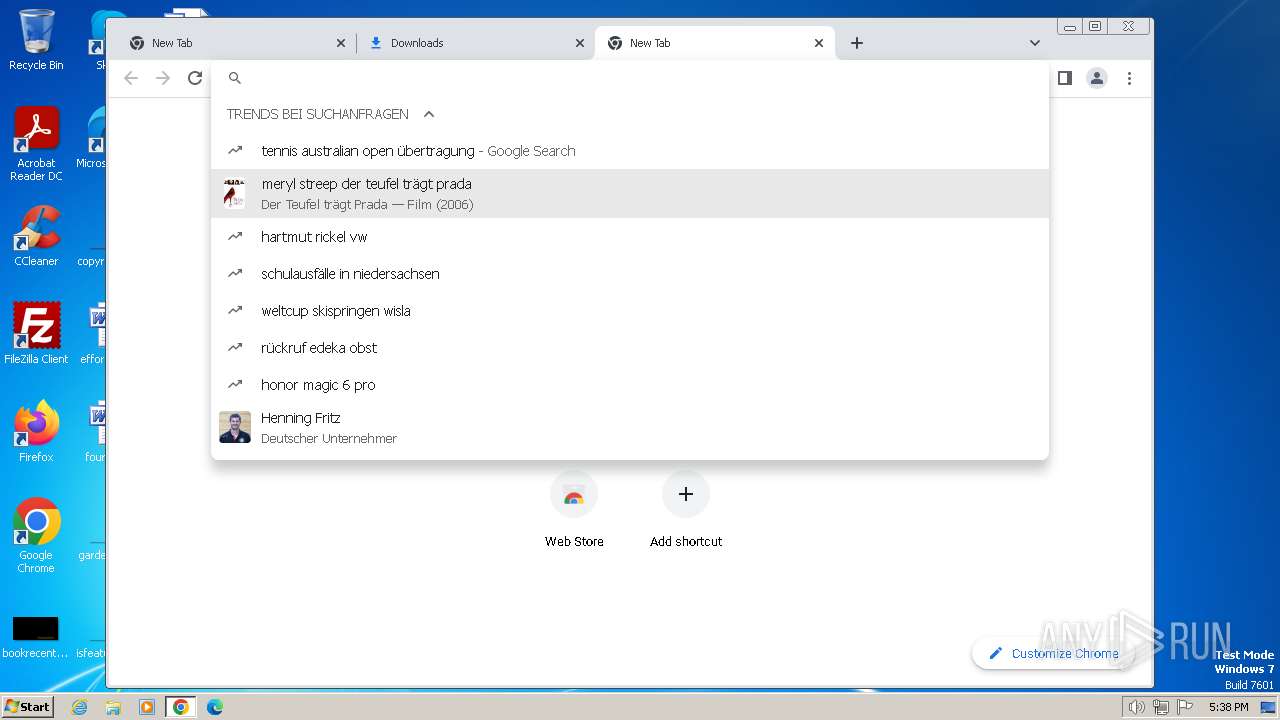Open the Action Center flag icon

(1185, 707)
